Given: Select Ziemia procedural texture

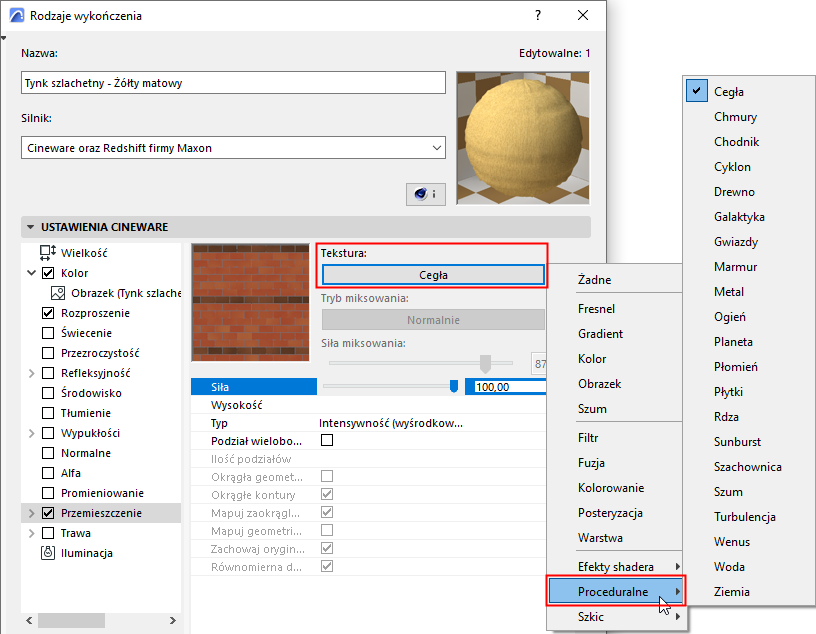Looking at the screenshot, I should (732, 591).
